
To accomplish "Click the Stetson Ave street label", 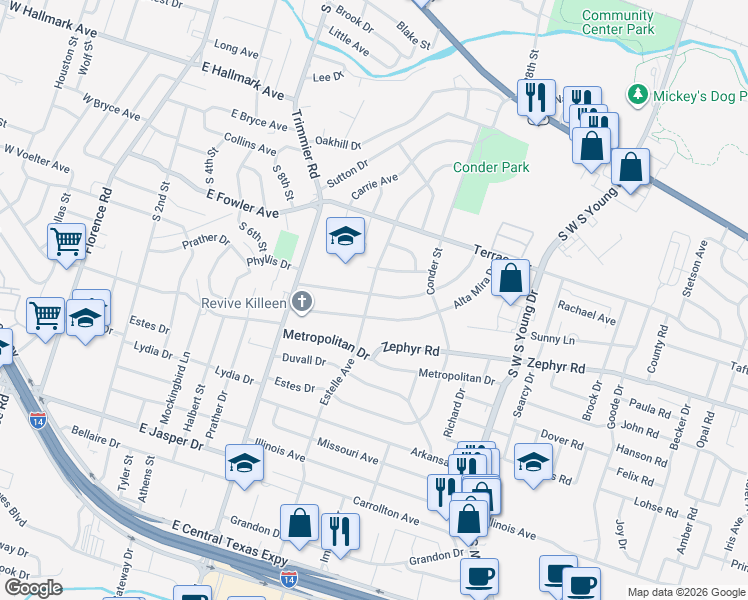I will click(695, 269).
